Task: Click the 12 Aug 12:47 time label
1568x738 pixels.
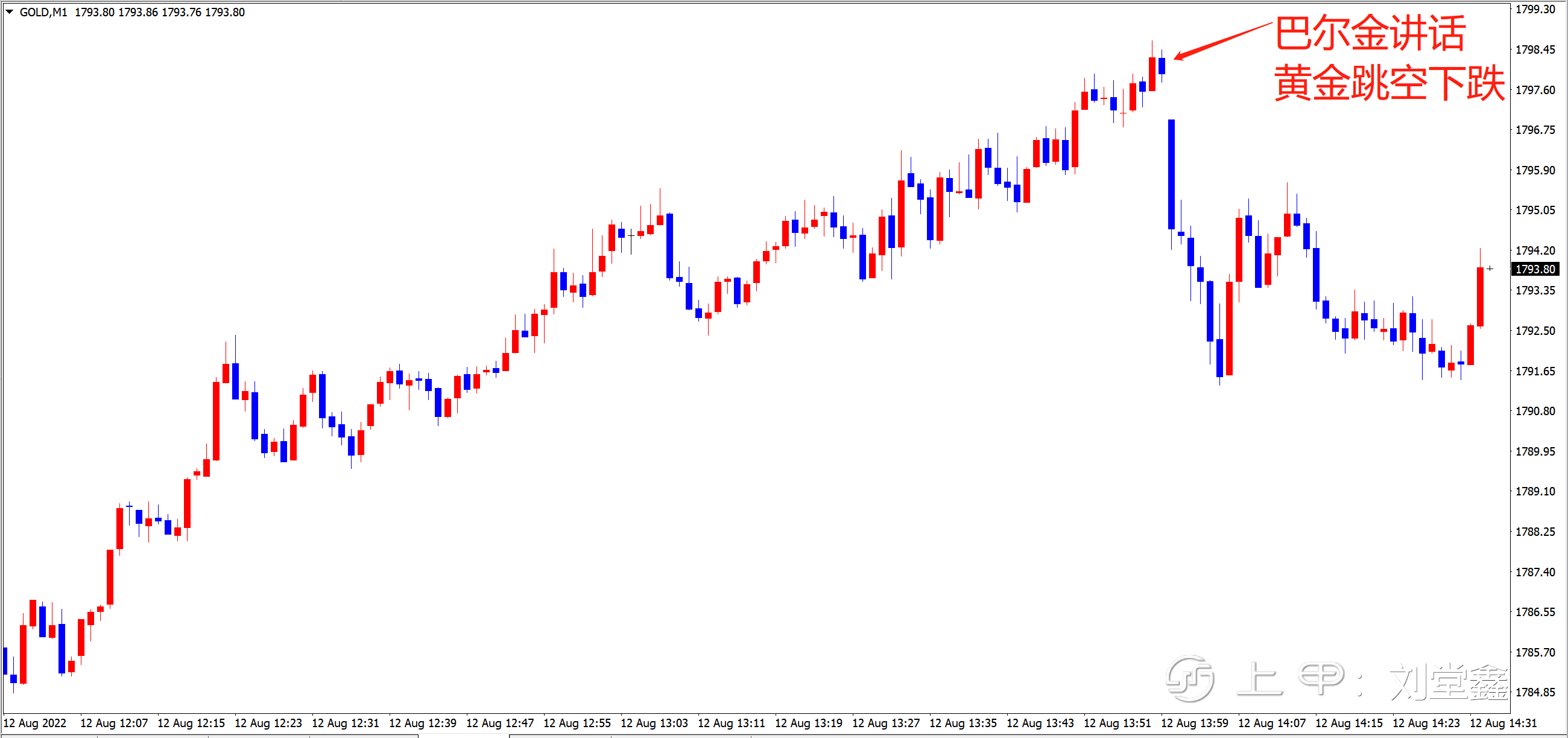Action: [x=500, y=724]
